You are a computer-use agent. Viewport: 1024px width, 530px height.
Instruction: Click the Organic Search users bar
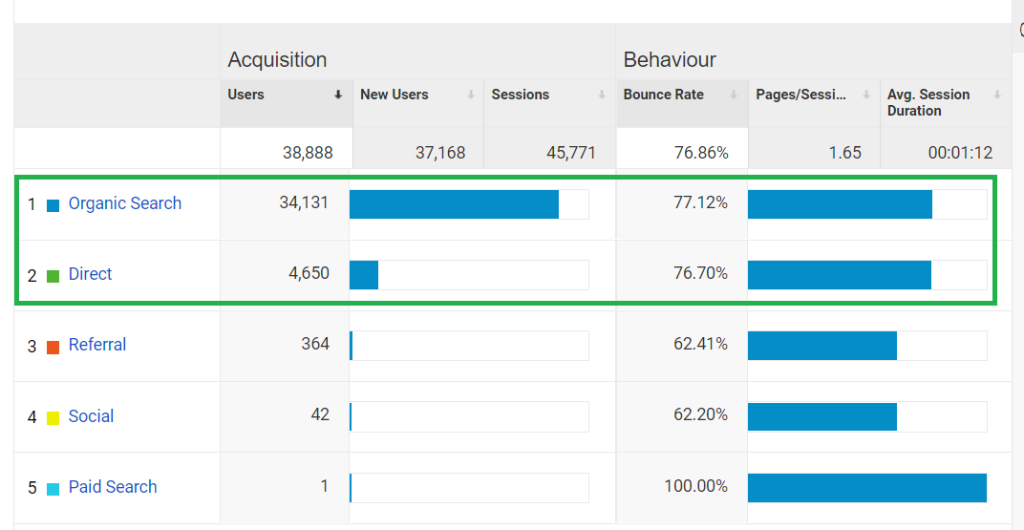coord(454,204)
